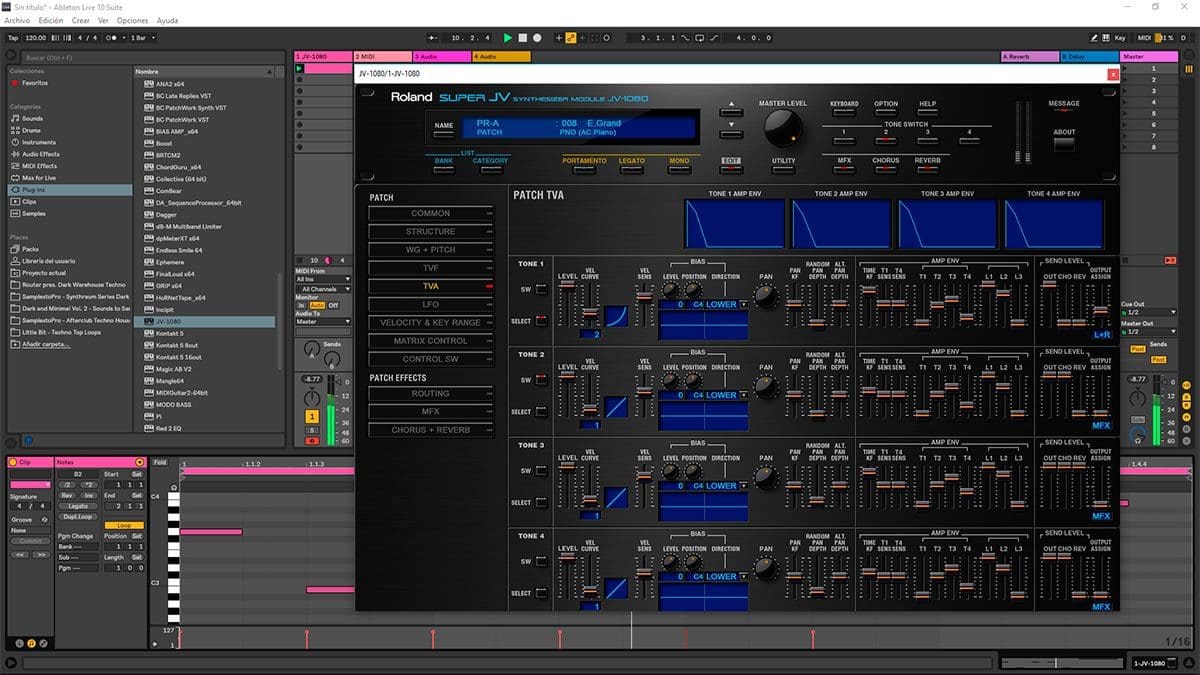Open the LFO patch page
The image size is (1200, 675).
[x=431, y=304]
